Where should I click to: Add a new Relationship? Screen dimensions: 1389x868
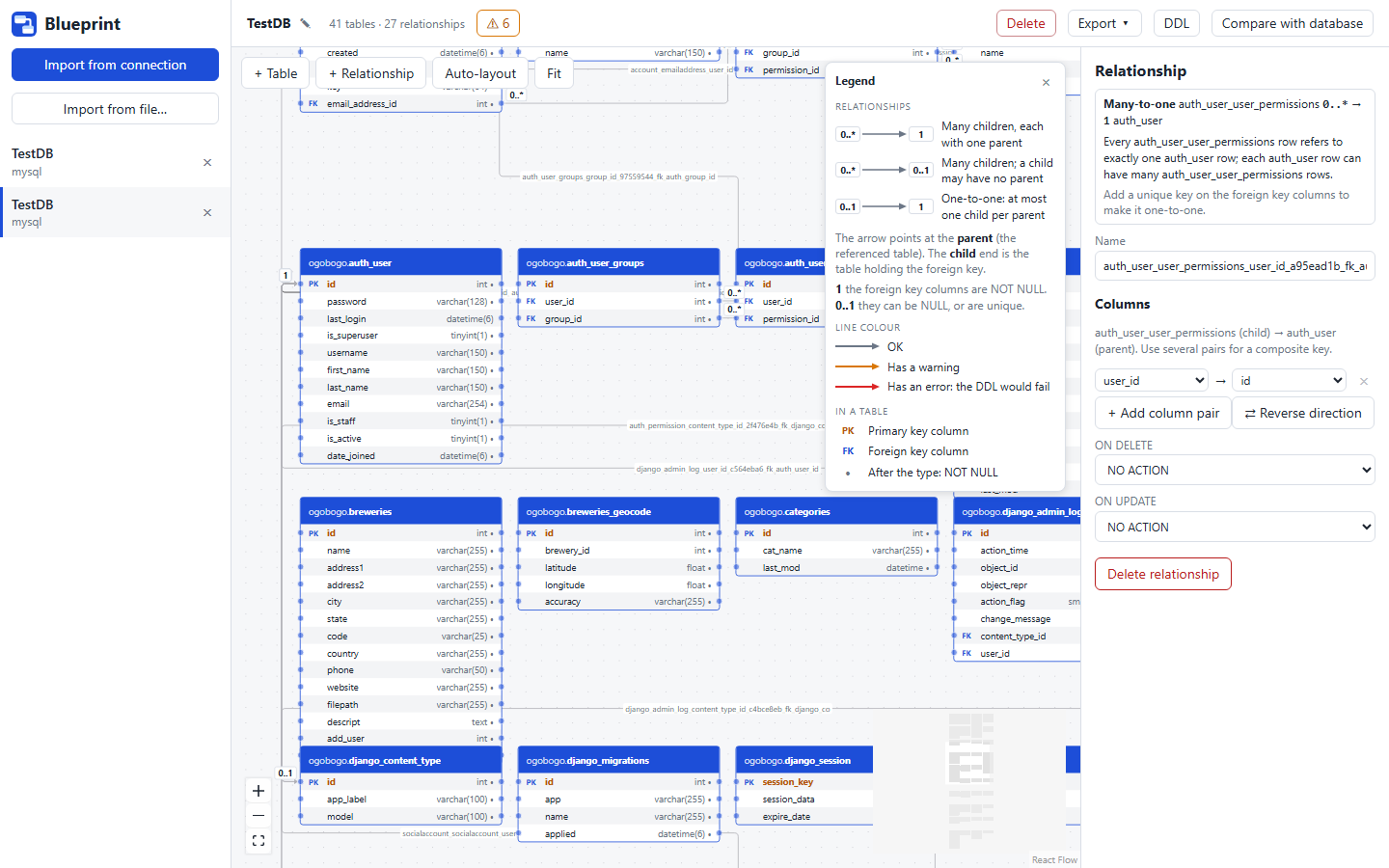pyautogui.click(x=371, y=73)
